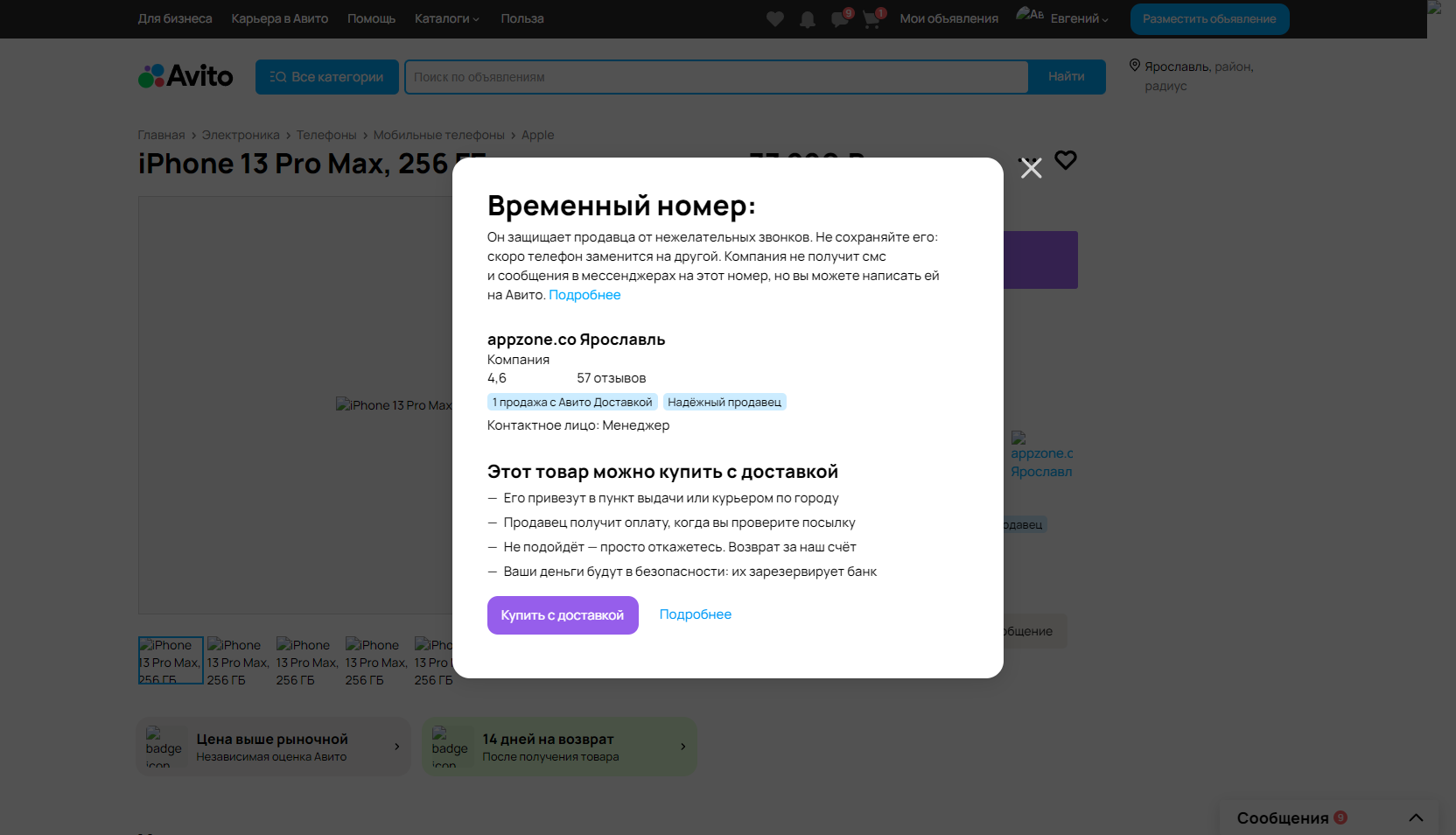Expand the Каталоги dropdown menu
Image resolution: width=1456 pixels, height=835 pixels.
(x=447, y=18)
